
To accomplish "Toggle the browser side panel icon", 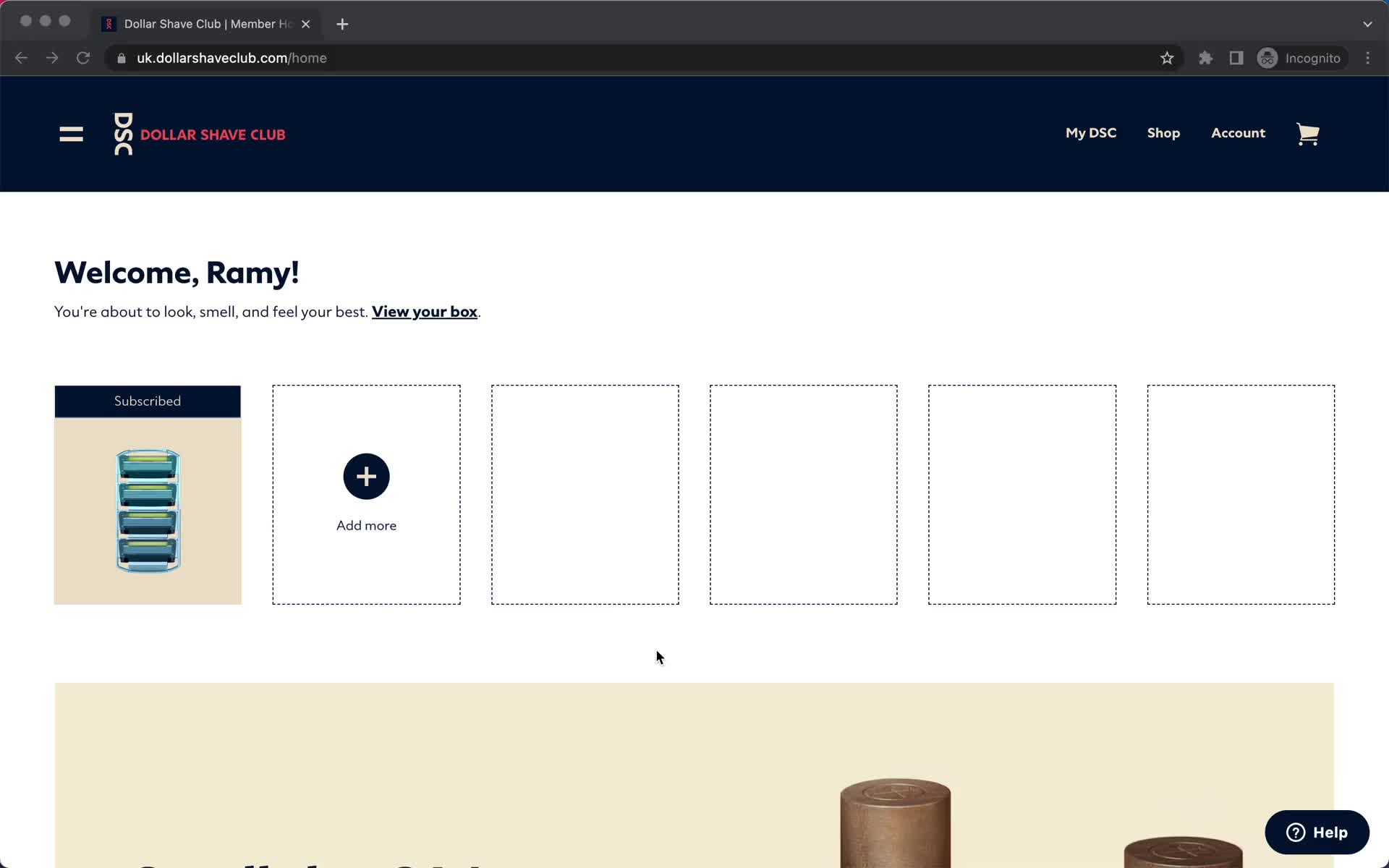I will coord(1236,58).
